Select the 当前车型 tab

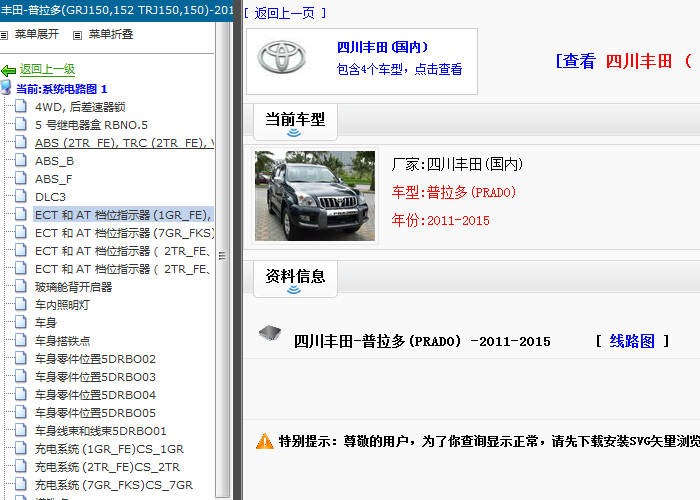click(x=295, y=122)
